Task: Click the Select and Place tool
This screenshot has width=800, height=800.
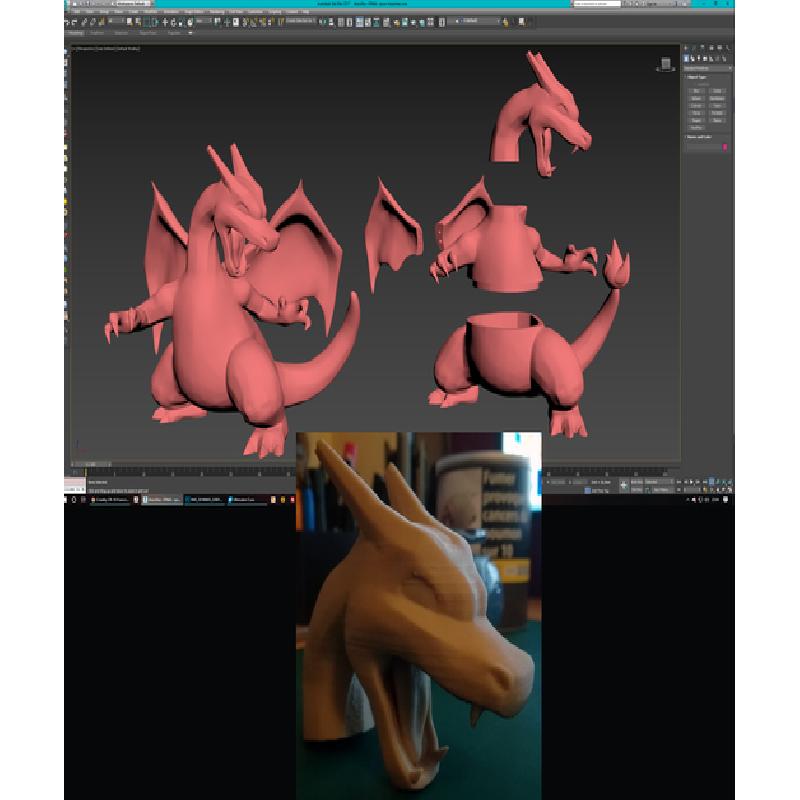Action: (190, 22)
